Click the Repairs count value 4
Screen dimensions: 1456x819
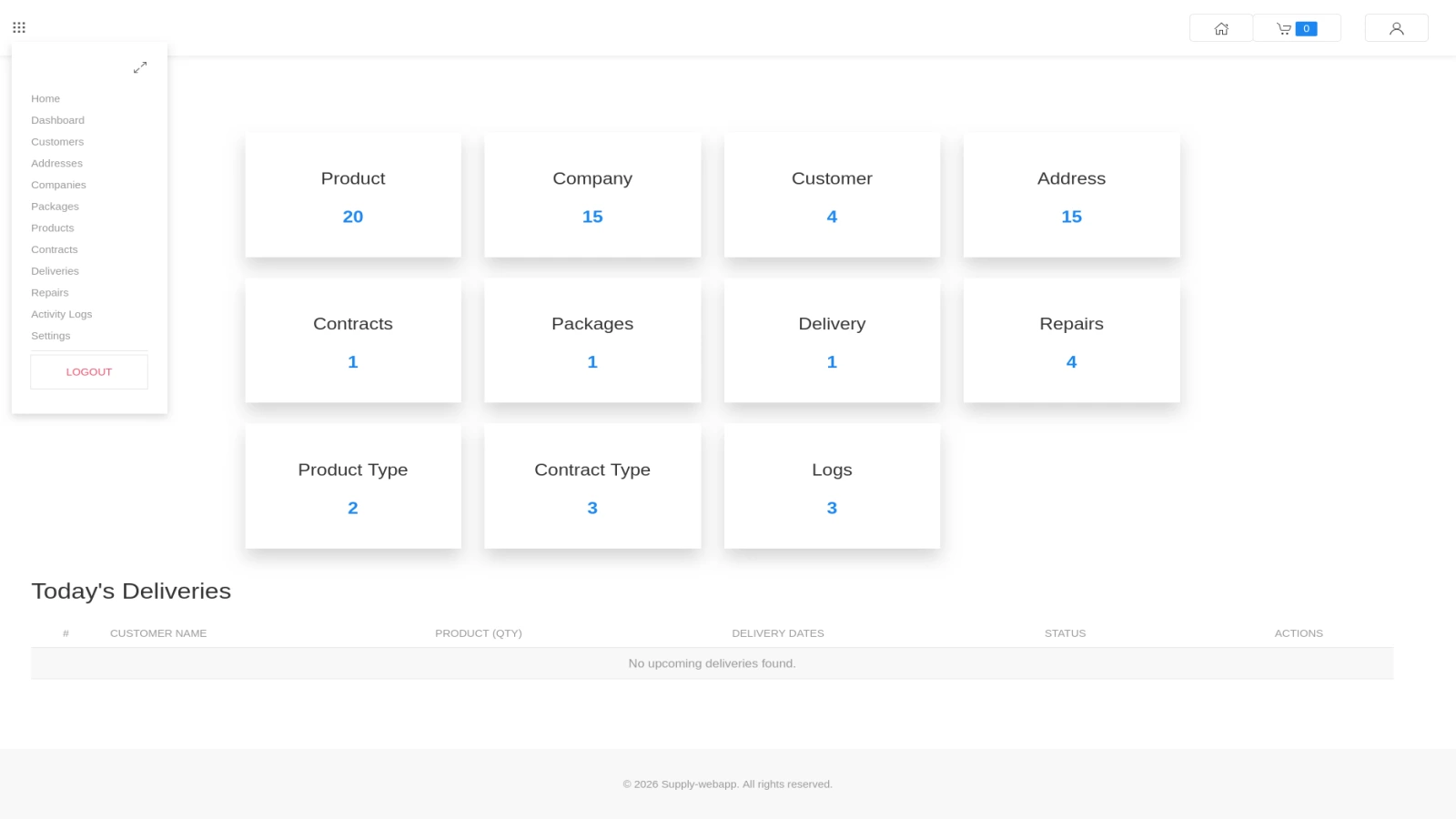coord(1071,362)
